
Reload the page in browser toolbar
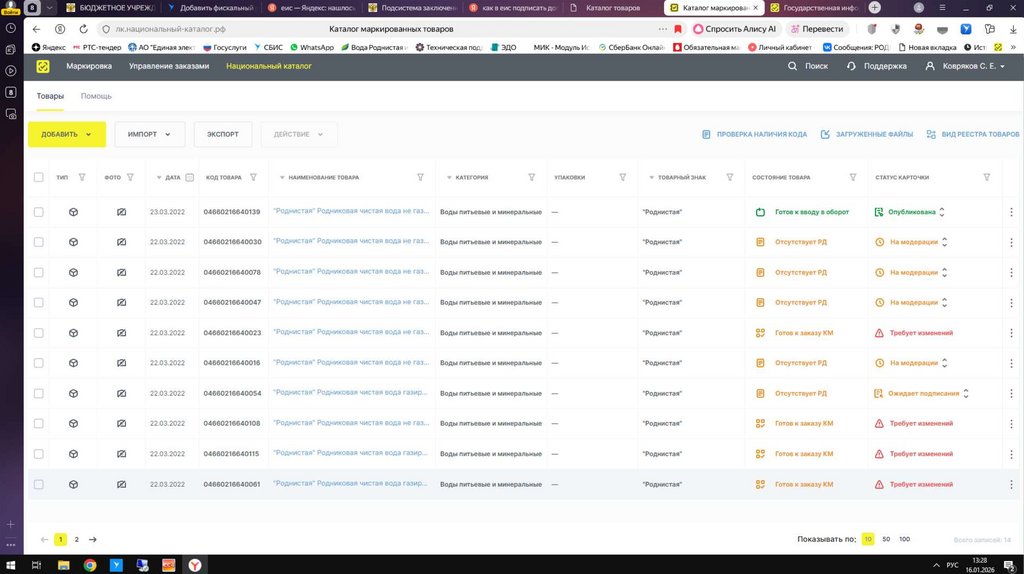point(84,29)
